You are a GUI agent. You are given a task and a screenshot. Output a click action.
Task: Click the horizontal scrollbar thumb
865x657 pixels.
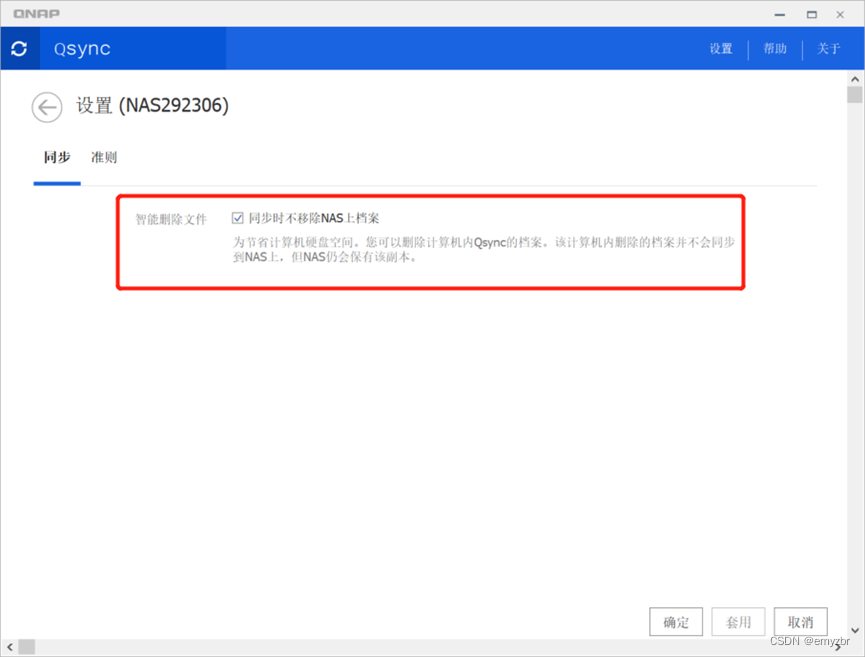(x=27, y=647)
